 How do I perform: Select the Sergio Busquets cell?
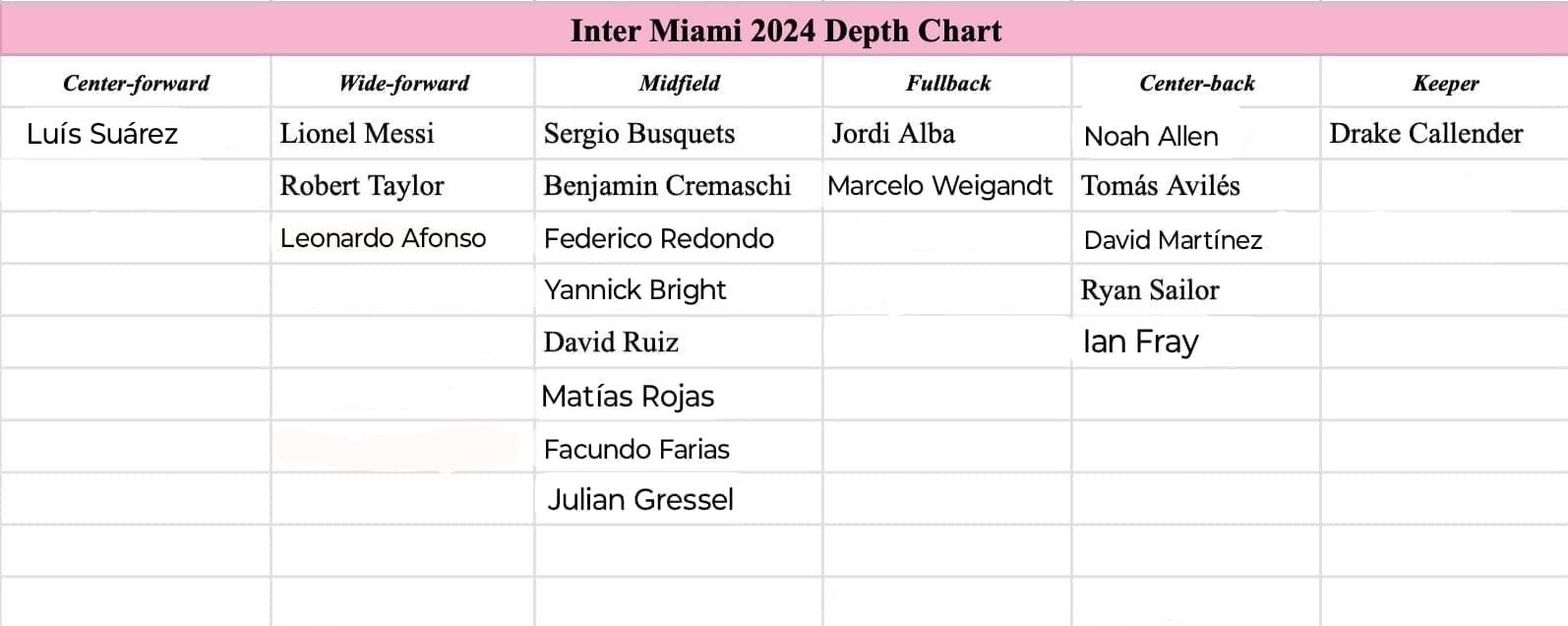point(679,134)
